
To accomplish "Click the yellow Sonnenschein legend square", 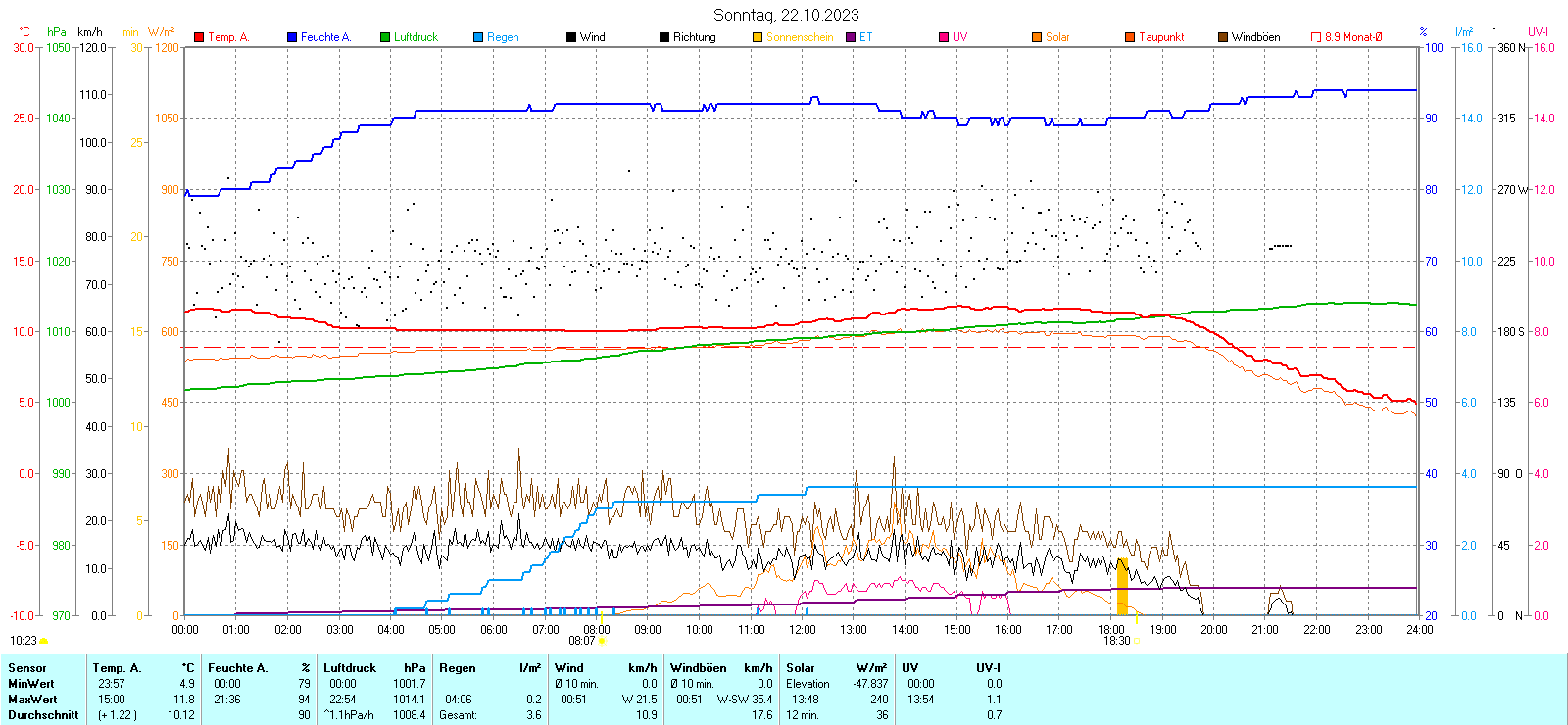I will point(758,37).
